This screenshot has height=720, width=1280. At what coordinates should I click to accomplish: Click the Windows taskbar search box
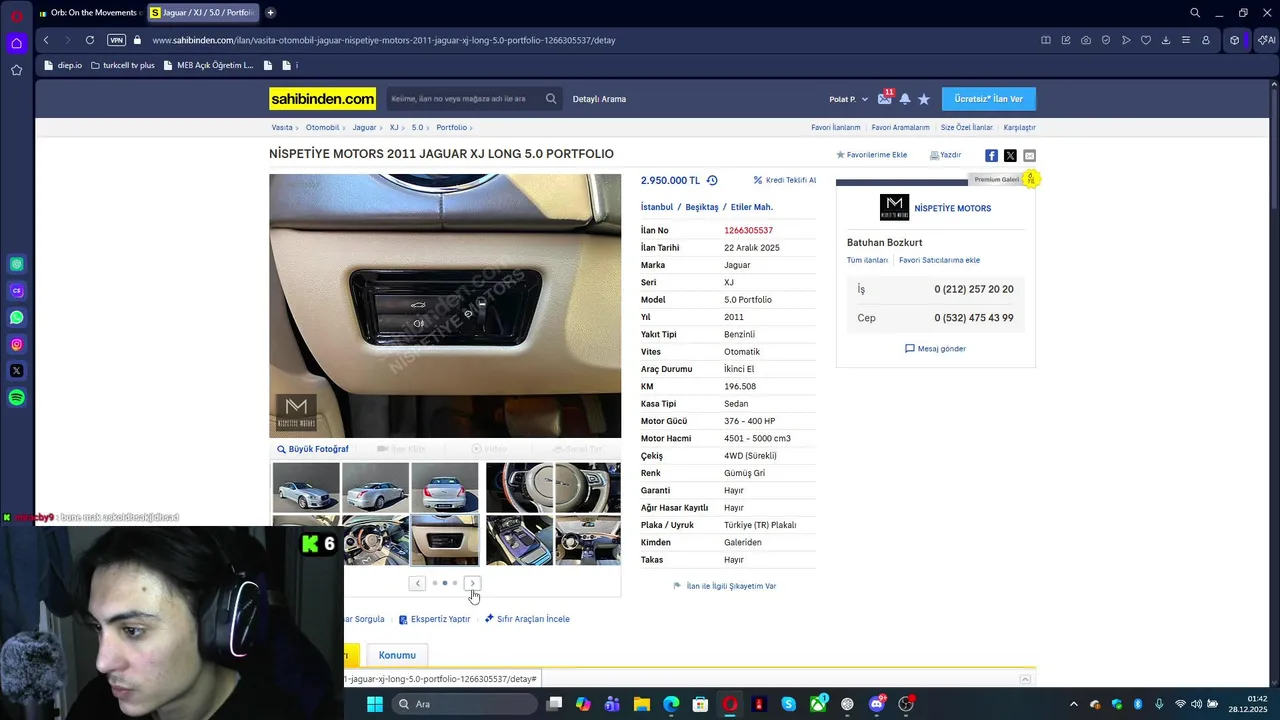click(463, 704)
